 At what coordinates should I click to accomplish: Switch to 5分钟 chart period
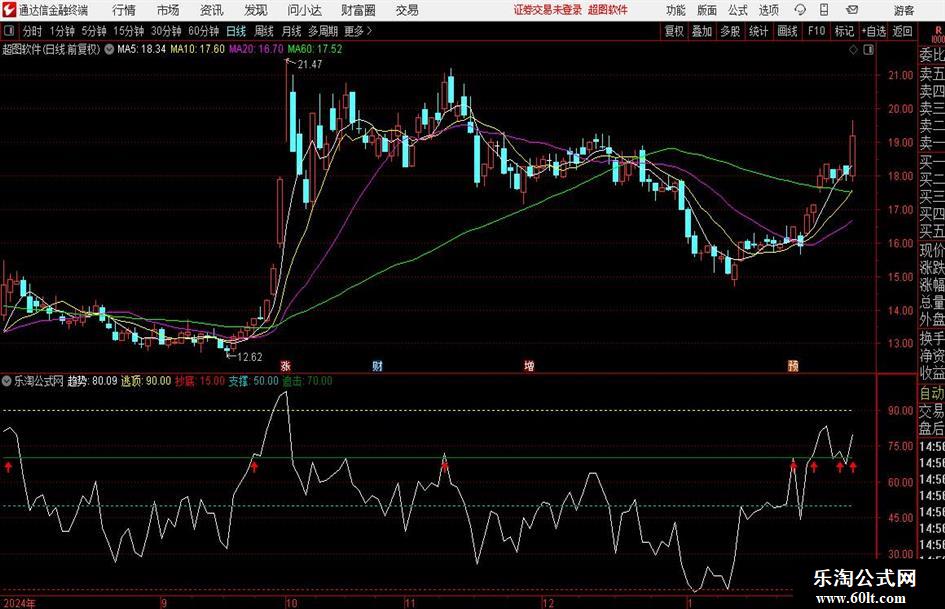click(x=93, y=31)
